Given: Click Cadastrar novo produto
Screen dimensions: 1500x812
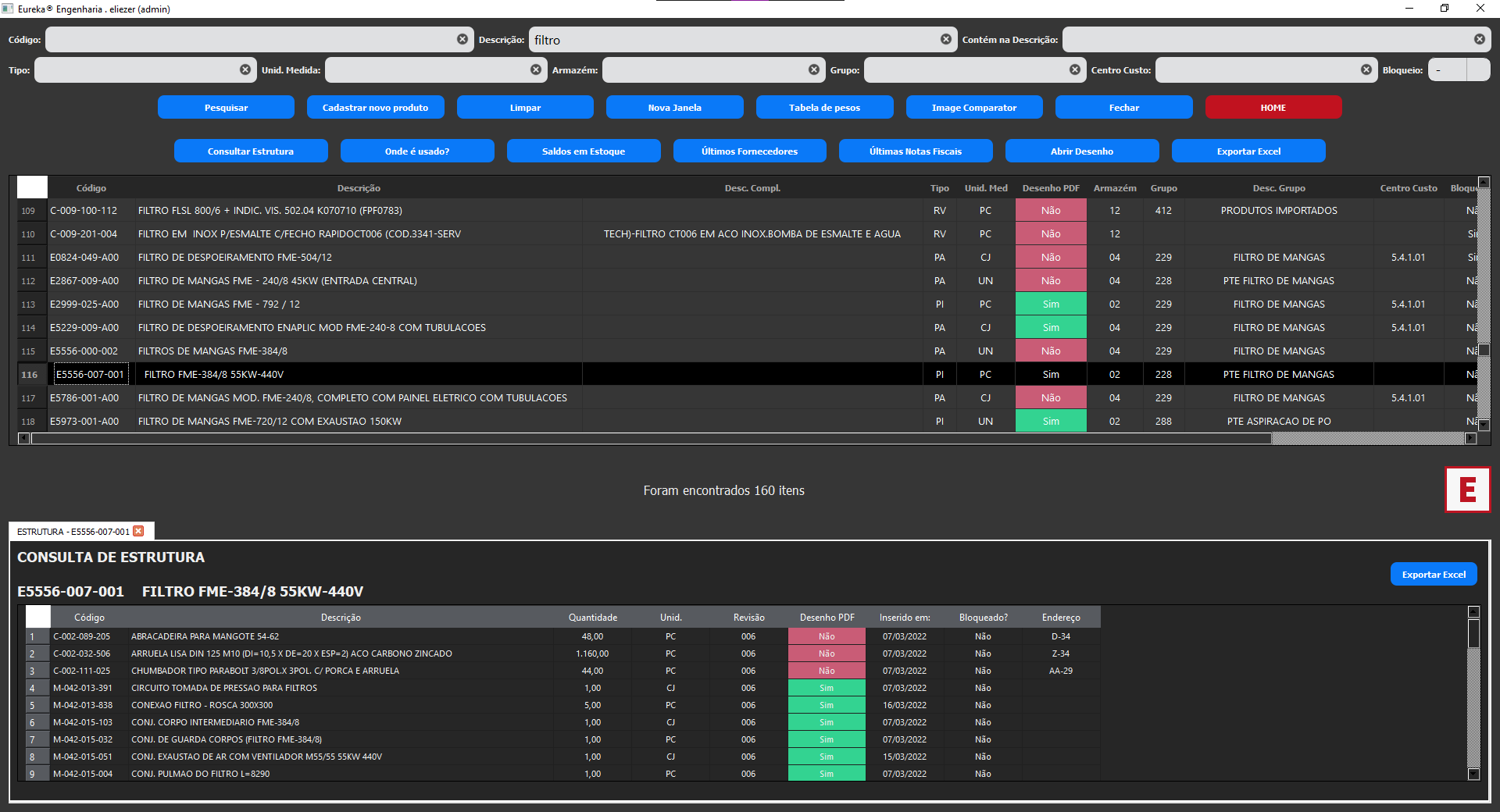Looking at the screenshot, I should [x=375, y=107].
